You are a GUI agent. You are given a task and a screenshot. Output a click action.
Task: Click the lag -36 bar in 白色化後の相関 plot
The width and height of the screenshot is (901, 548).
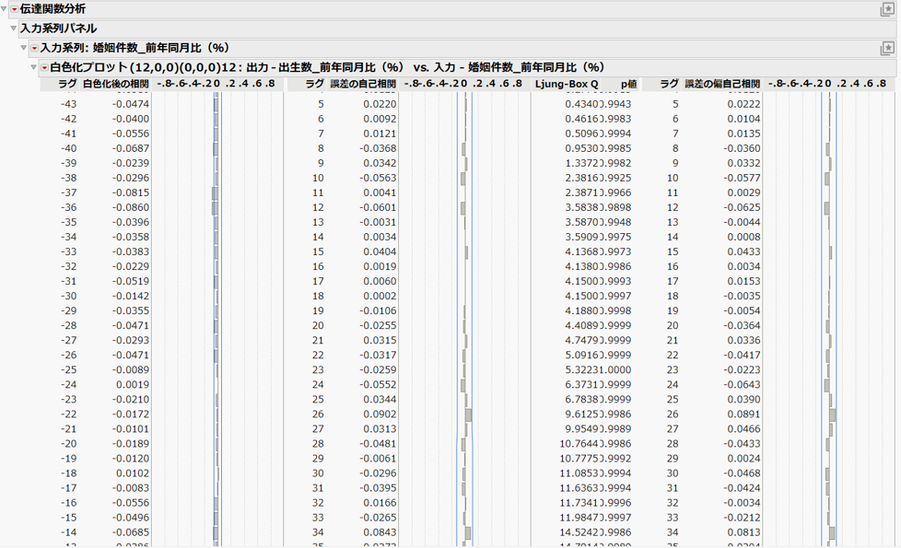coord(214,208)
